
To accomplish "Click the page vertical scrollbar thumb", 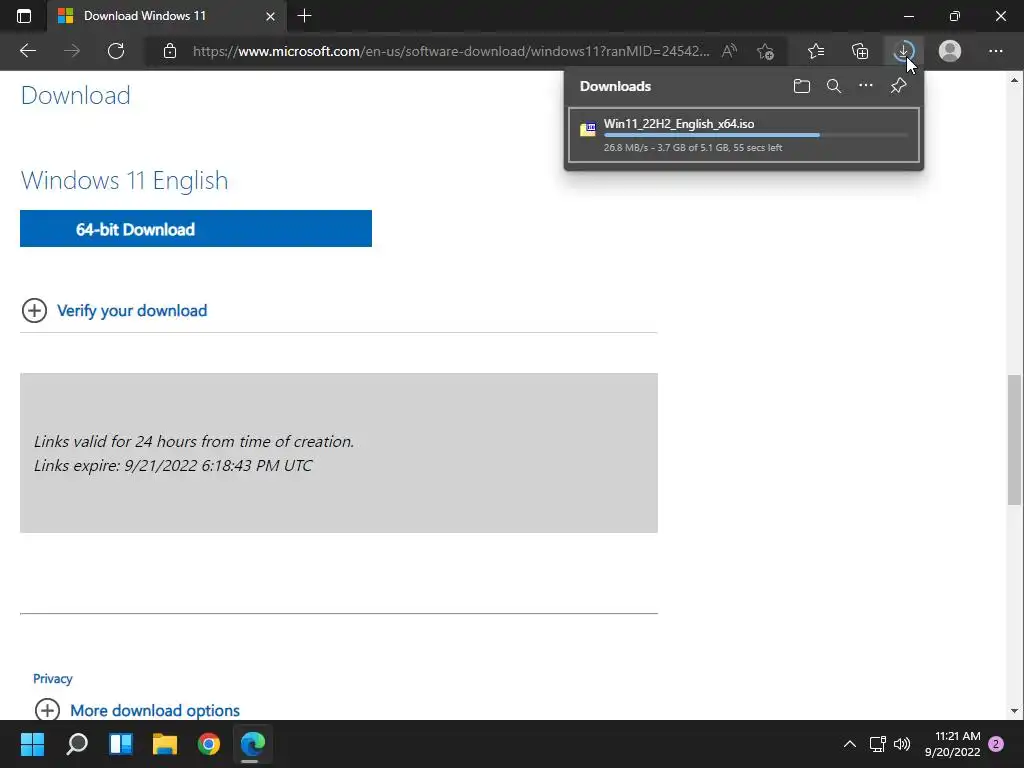I will coord(1014,440).
